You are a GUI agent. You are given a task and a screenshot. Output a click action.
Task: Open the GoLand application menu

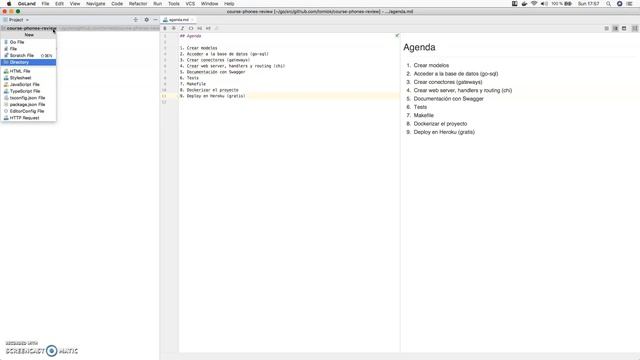(x=27, y=4)
